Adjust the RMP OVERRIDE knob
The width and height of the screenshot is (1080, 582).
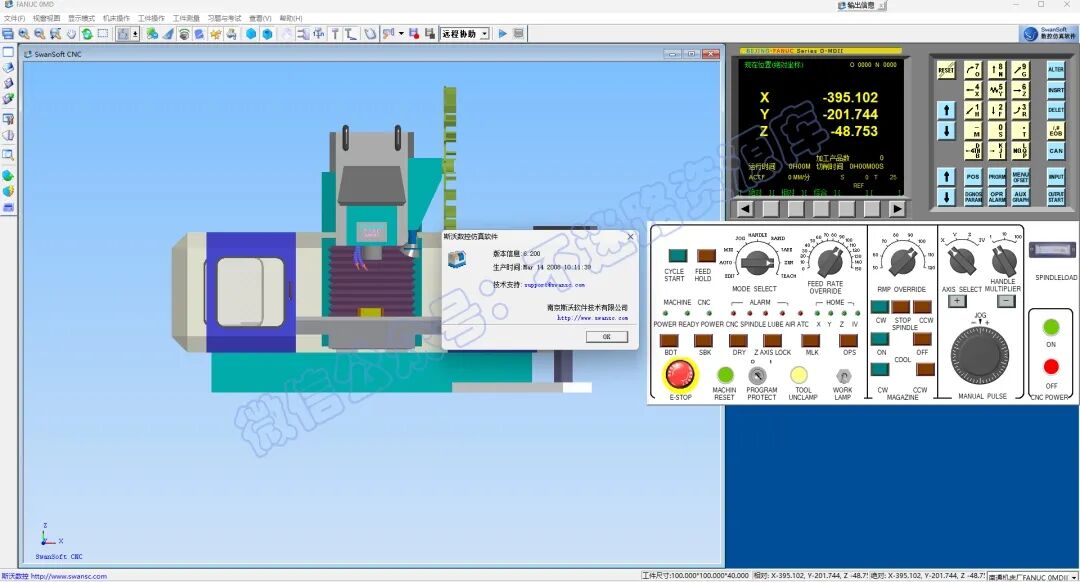902,262
